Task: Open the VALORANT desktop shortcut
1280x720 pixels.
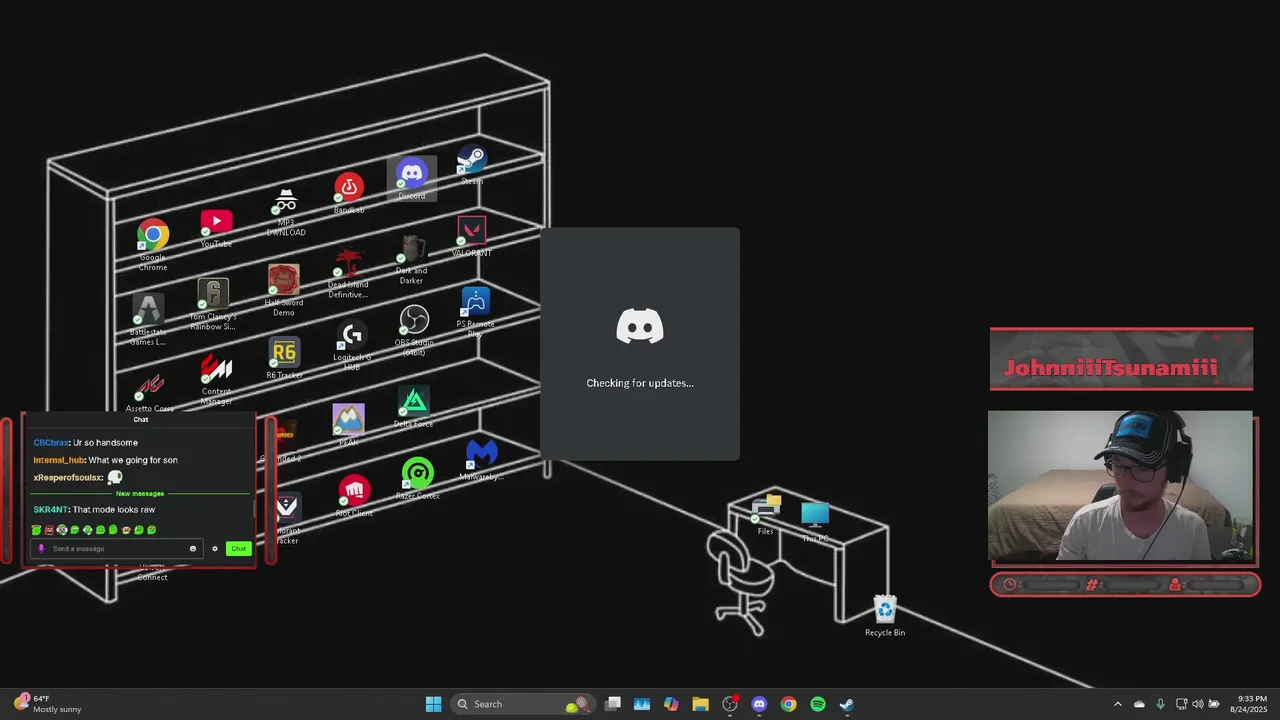Action: [472, 236]
